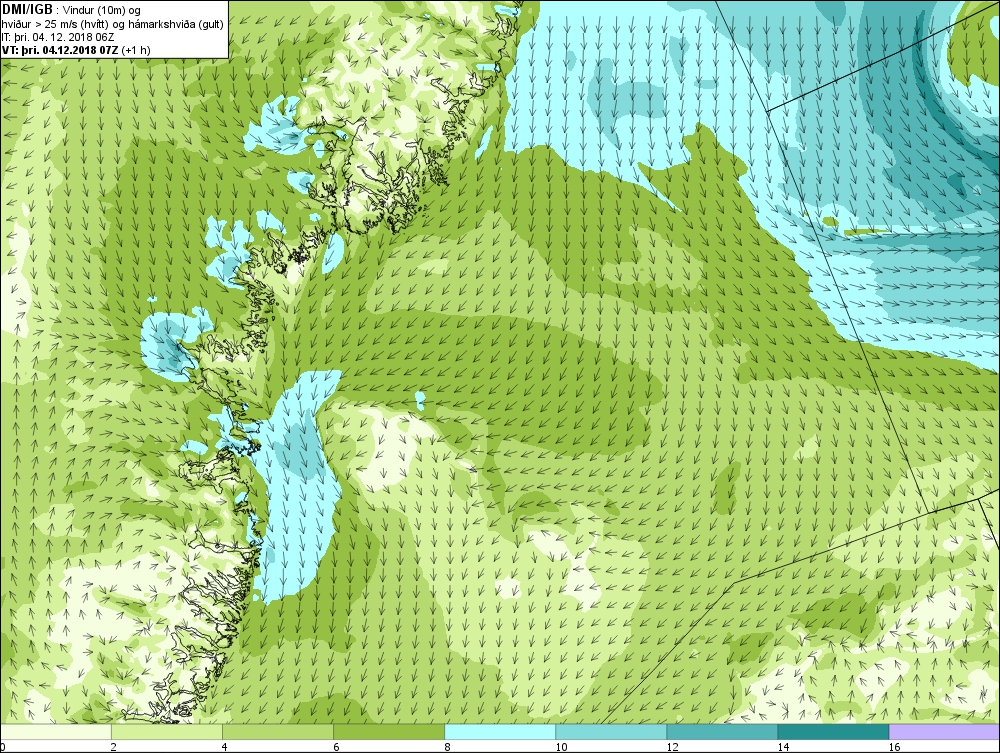
Task: Click the 12–14 m/s teal legend swatch
Action: [x=722, y=732]
